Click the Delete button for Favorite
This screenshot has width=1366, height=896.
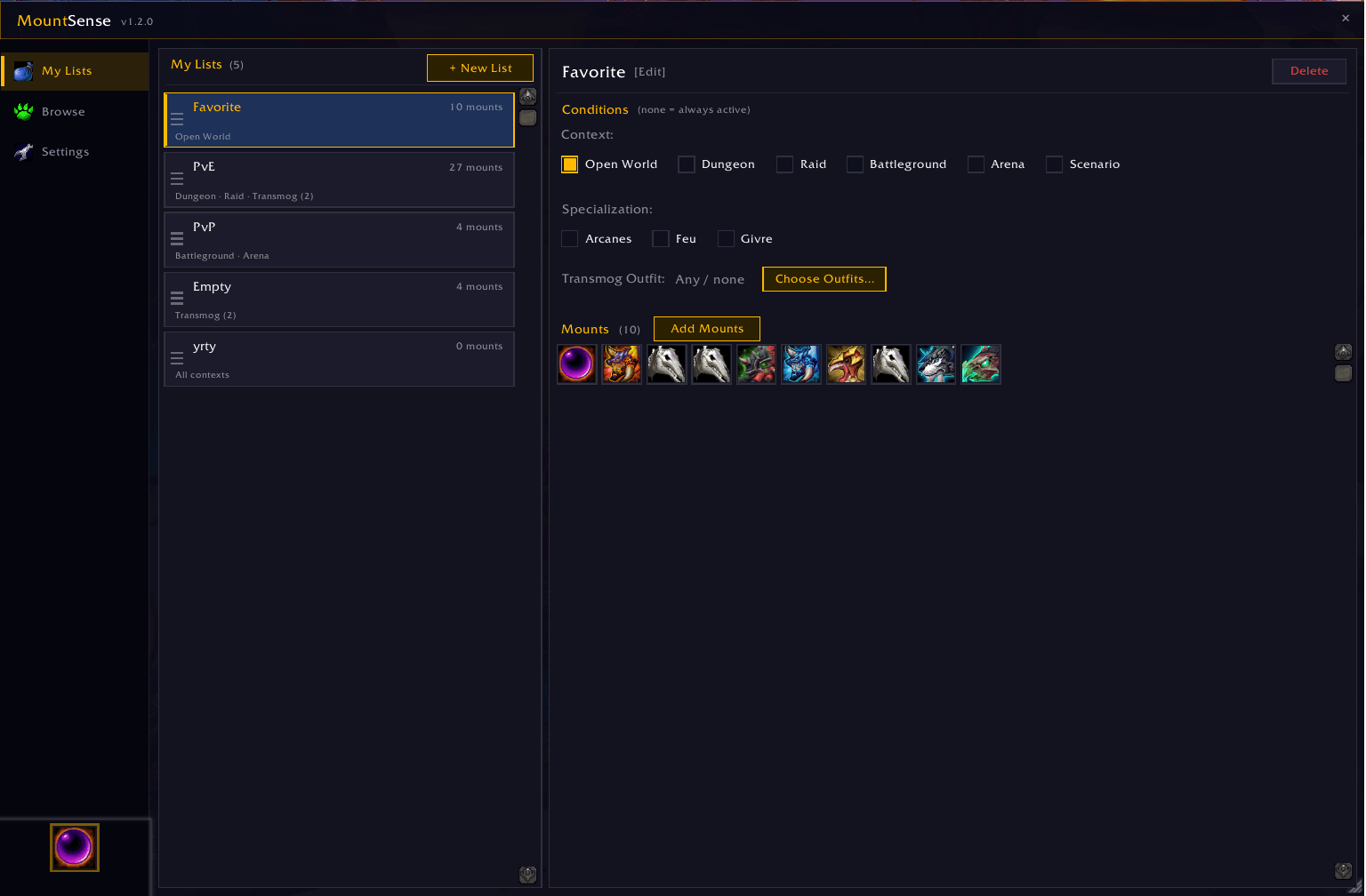(x=1309, y=71)
